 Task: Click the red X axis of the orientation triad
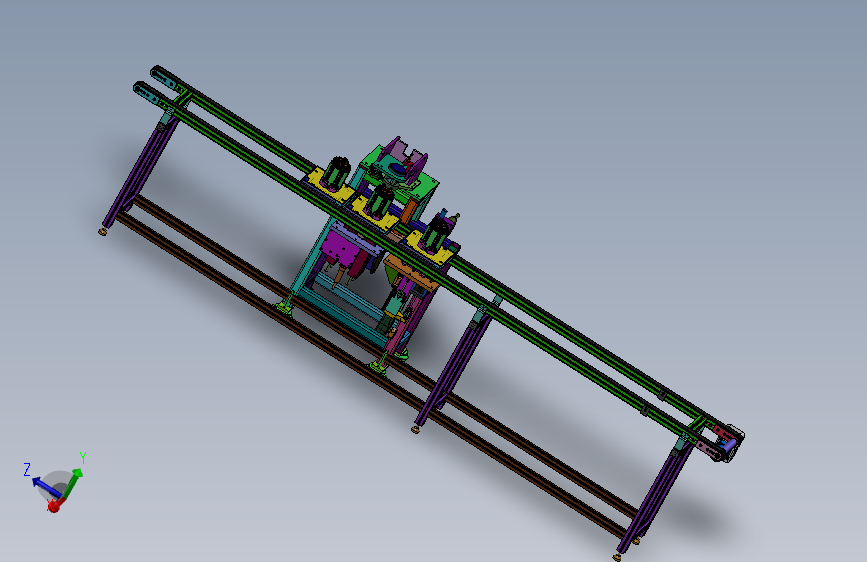point(54,504)
